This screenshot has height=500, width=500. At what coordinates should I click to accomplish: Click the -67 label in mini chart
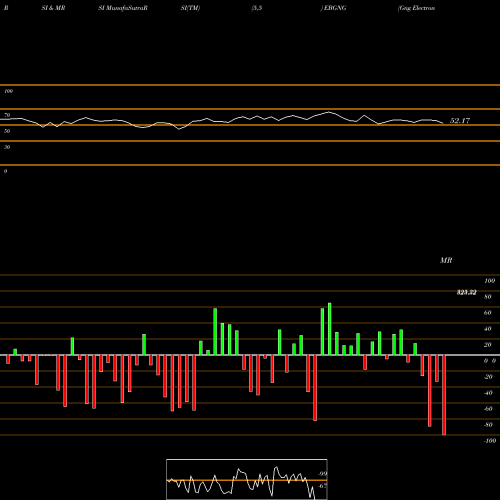[x=322, y=486]
